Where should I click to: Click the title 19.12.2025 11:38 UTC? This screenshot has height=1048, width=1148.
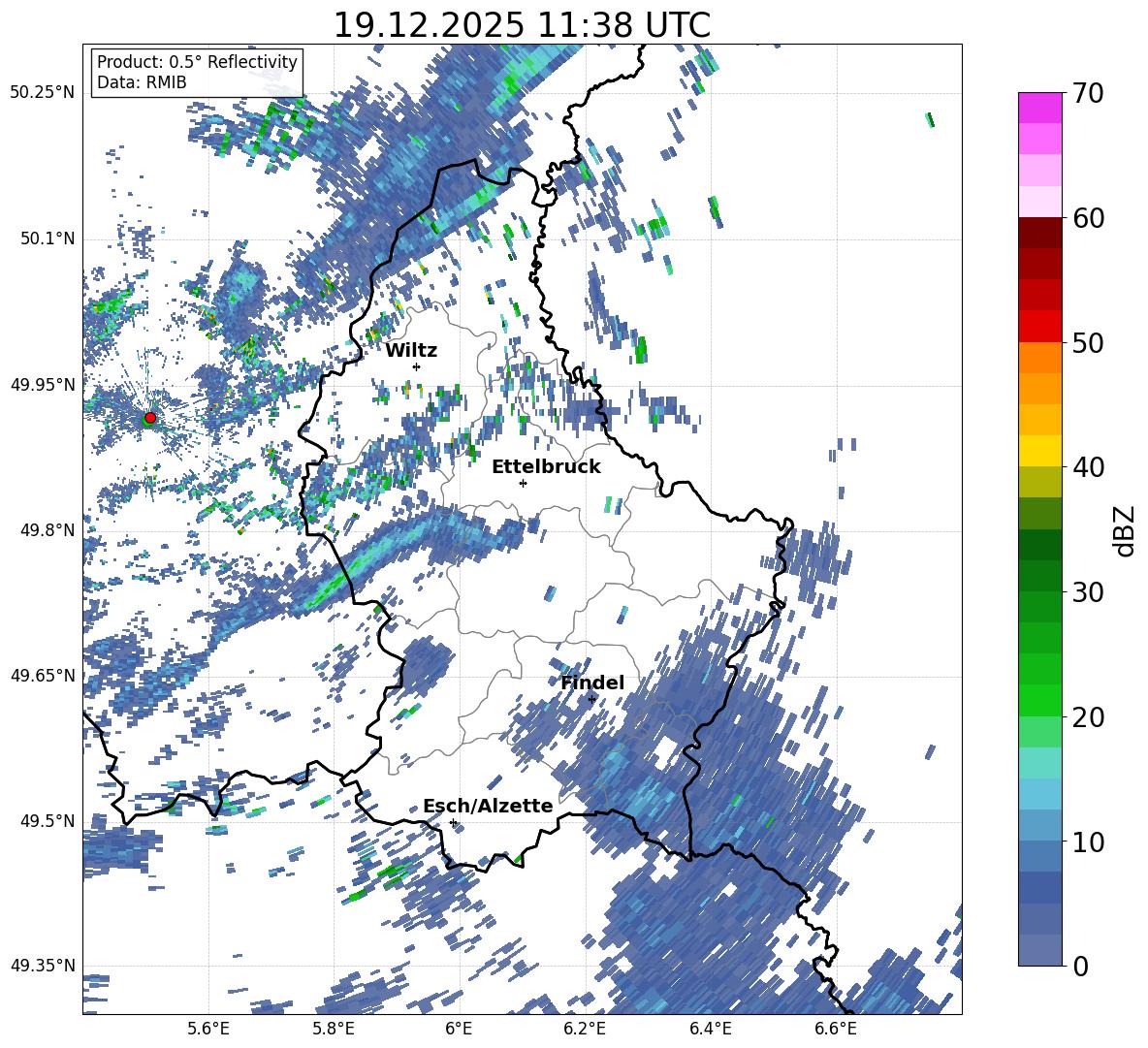point(522,25)
